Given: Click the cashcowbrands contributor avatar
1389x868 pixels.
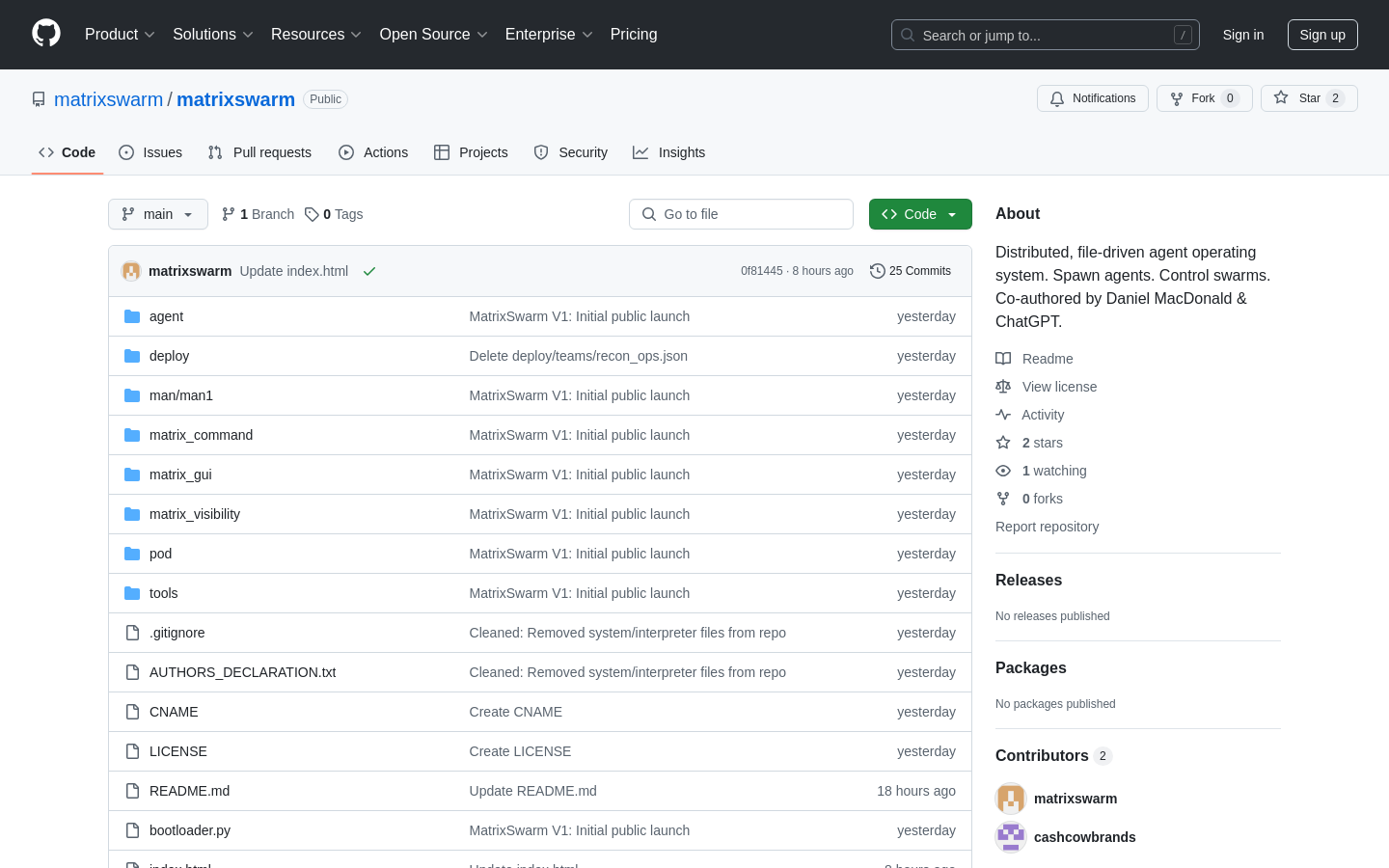Looking at the screenshot, I should tap(1011, 837).
